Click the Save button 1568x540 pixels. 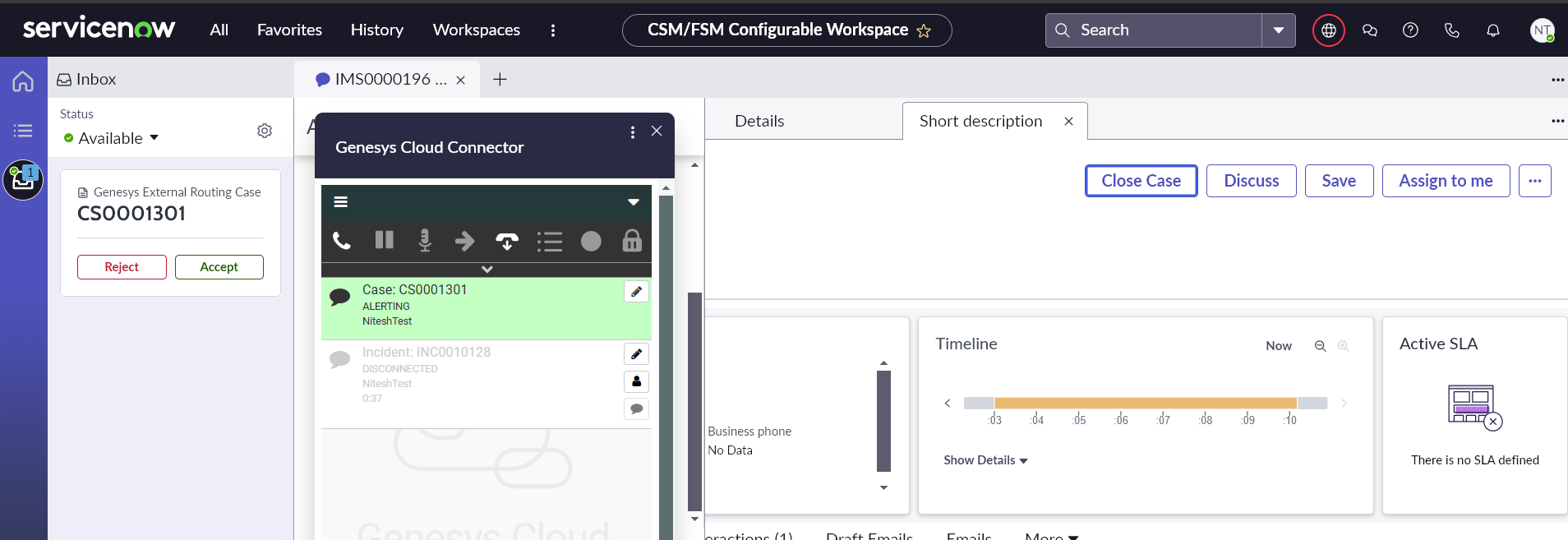pyautogui.click(x=1339, y=181)
